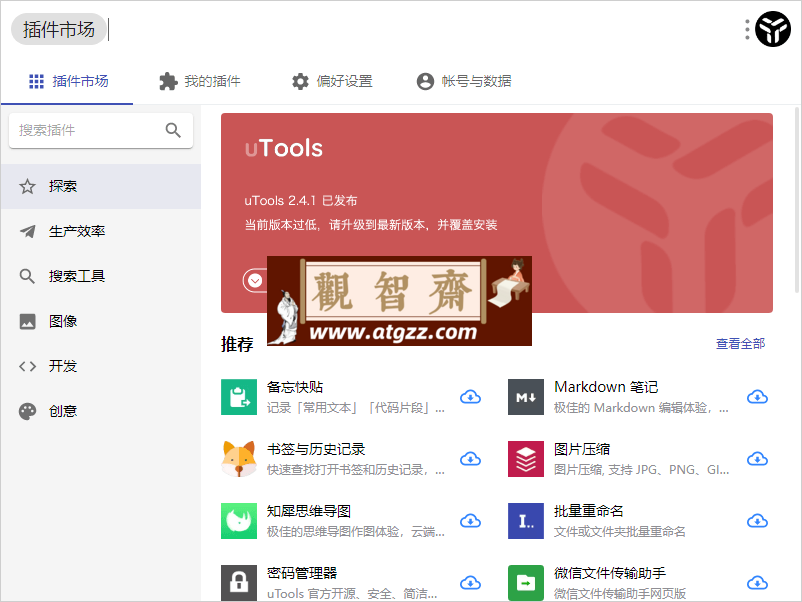Go to the 帐号与数据 tab

464,81
